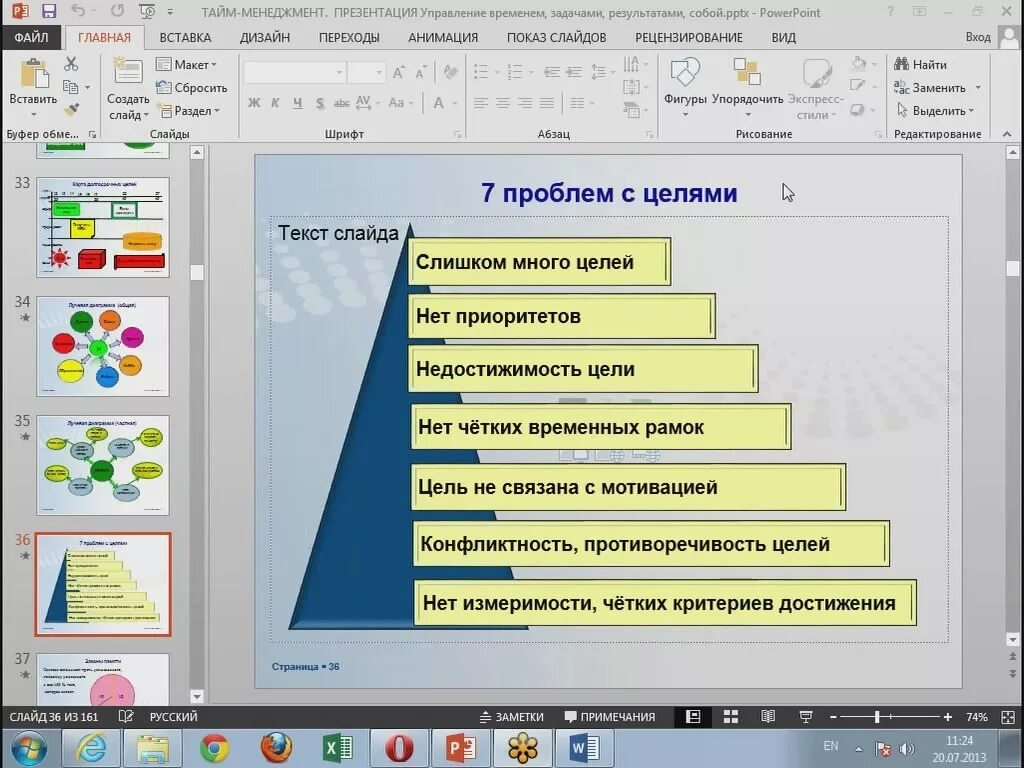The height and width of the screenshot is (768, 1024).
Task: Open the Font dialog launcher
Action: coord(457,134)
